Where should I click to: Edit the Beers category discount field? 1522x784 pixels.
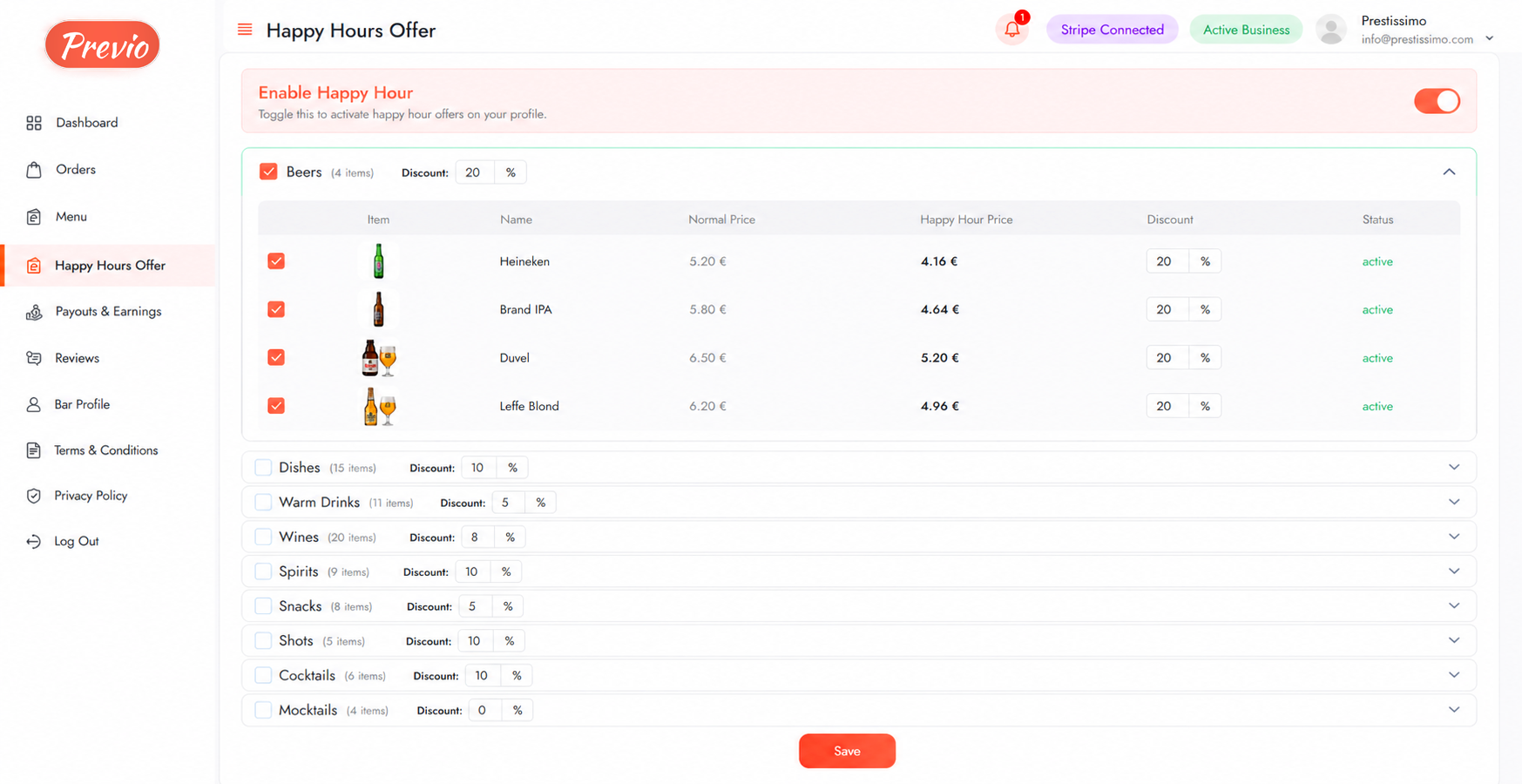coord(475,172)
